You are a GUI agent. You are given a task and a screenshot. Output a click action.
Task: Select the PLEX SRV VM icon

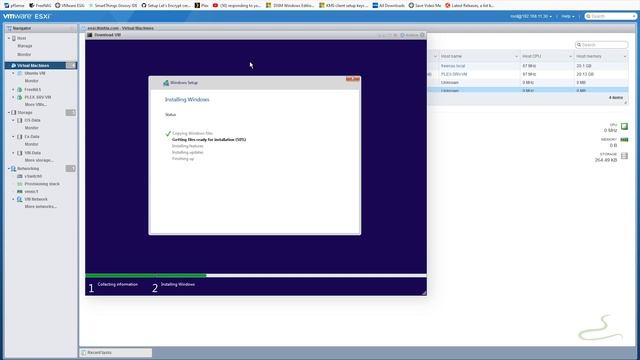(x=20, y=97)
